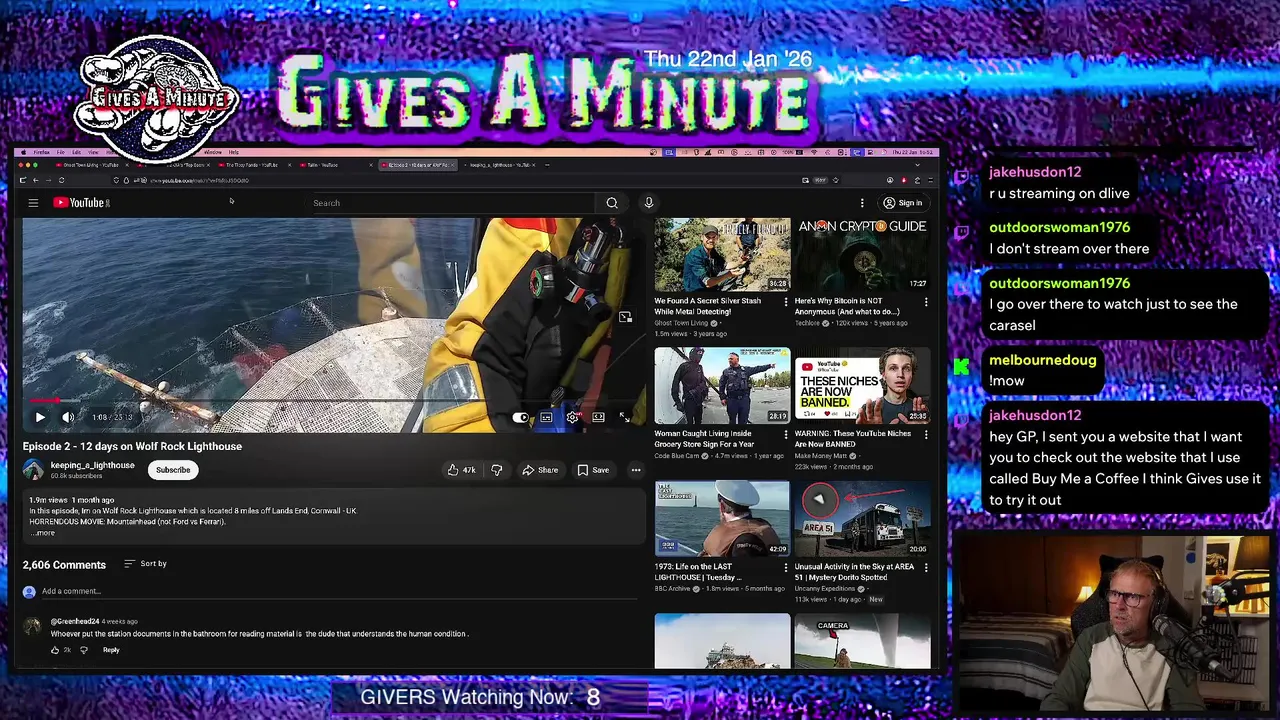Dislike the @Greenhead24 comment

(x=84, y=650)
